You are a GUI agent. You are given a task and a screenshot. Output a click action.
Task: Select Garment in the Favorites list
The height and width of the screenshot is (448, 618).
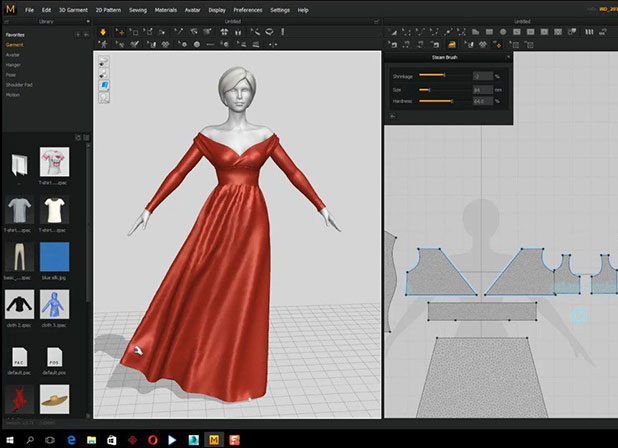coord(15,44)
